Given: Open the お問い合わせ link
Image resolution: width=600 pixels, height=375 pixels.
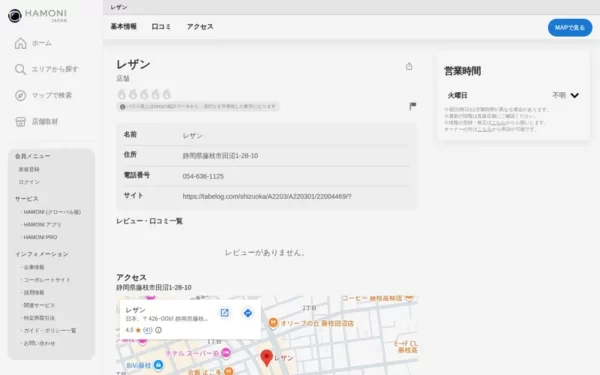Looking at the screenshot, I should (x=39, y=343).
